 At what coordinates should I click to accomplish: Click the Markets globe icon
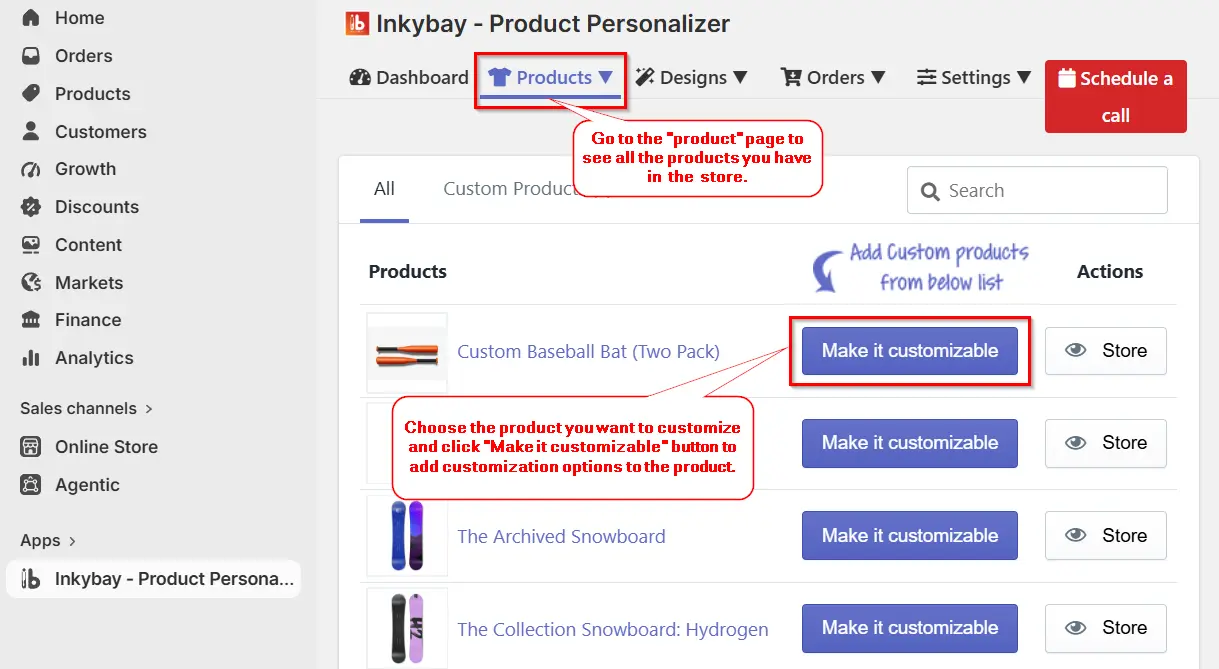31,283
